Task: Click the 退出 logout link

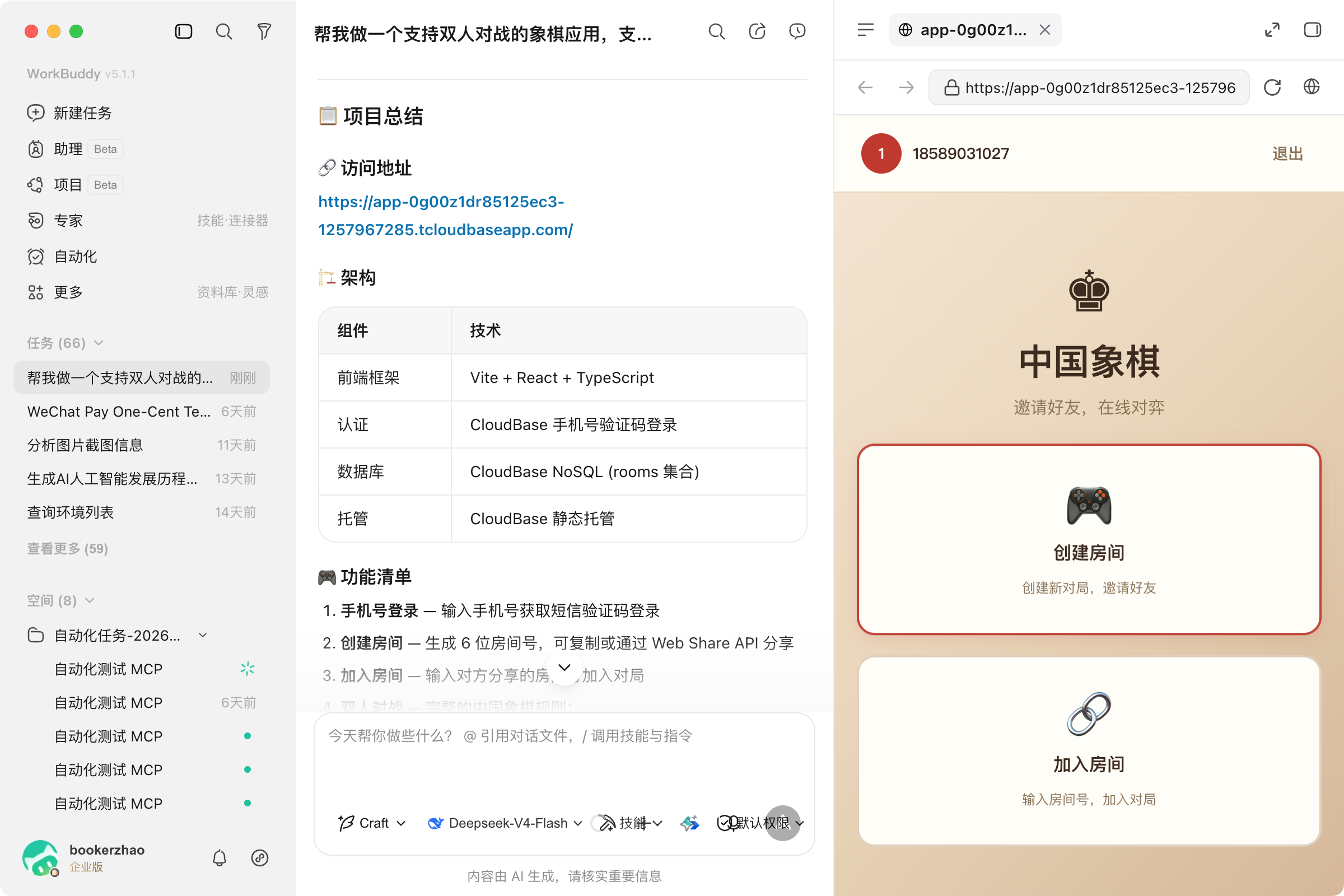Action: 1287,153
